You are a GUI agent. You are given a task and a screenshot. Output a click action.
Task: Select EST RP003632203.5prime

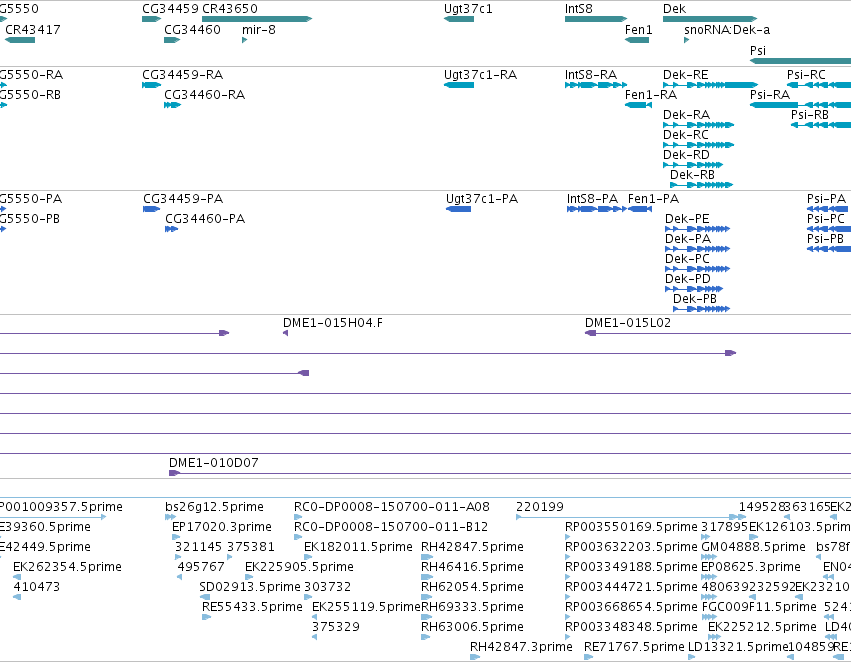(x=568, y=557)
